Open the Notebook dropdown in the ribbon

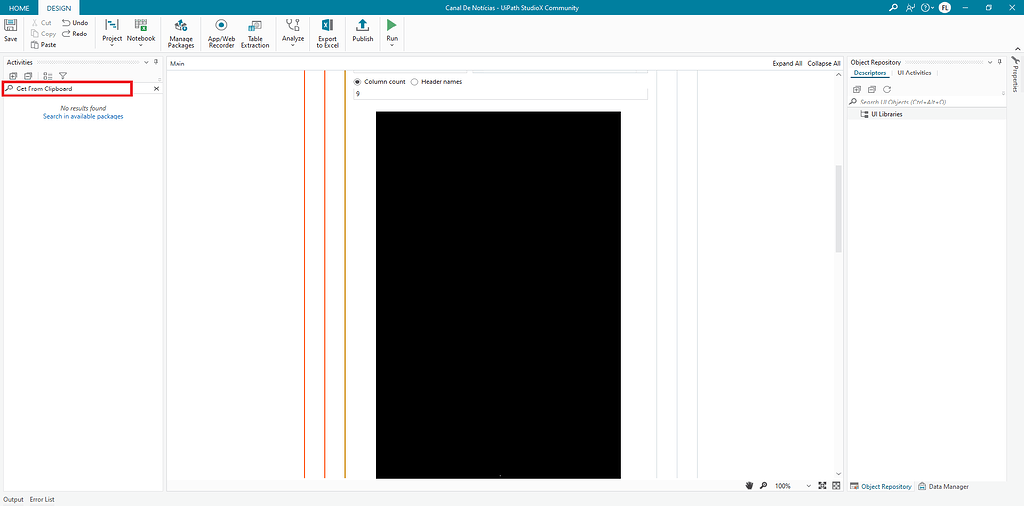(141, 33)
